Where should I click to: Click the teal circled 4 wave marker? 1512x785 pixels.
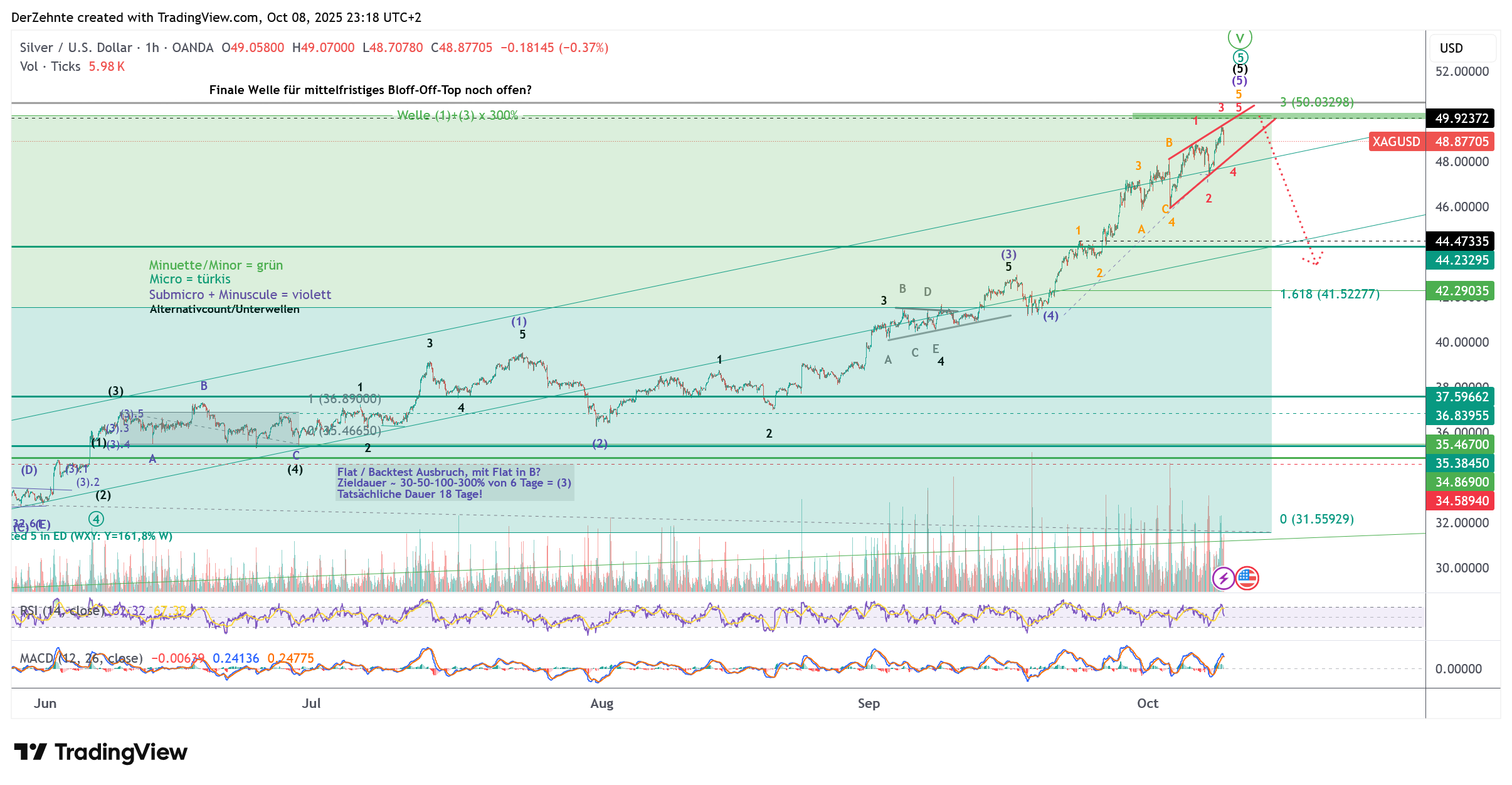click(x=96, y=519)
